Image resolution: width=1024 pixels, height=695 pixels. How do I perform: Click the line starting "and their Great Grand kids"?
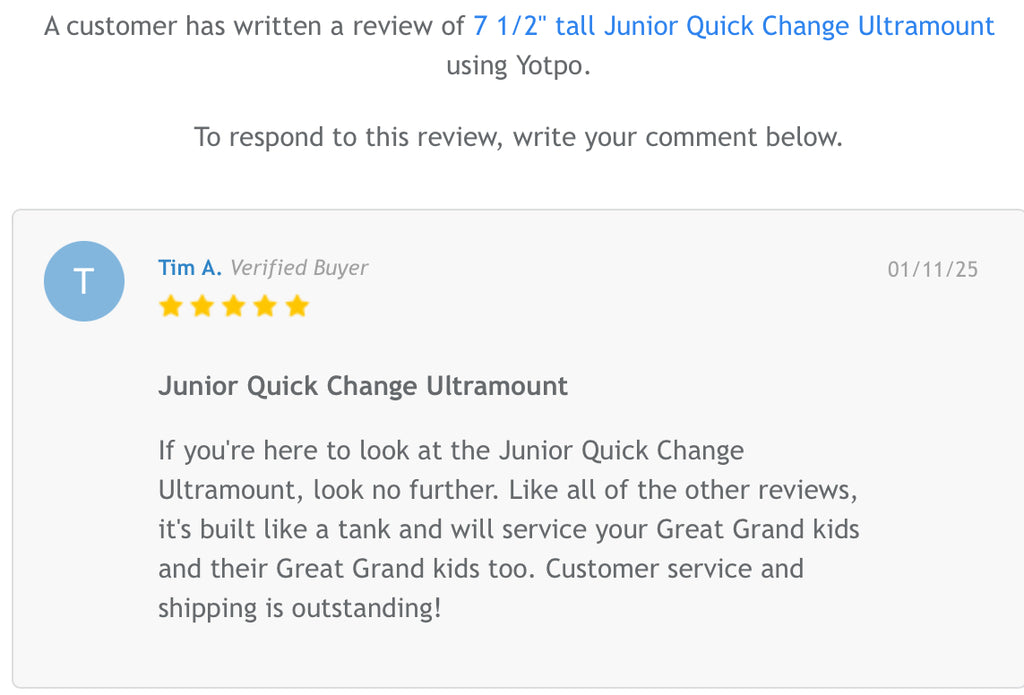tap(480, 569)
